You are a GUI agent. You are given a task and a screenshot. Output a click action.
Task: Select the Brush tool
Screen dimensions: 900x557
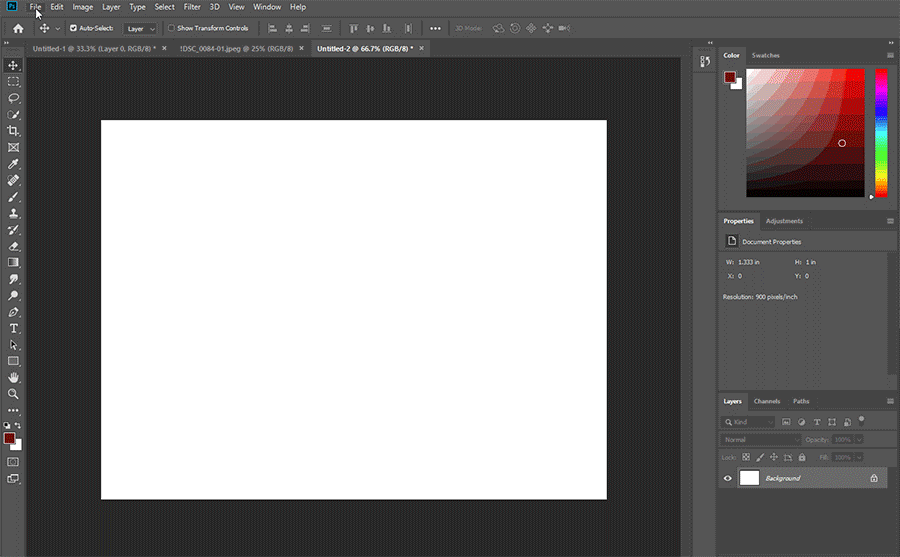pos(13,197)
